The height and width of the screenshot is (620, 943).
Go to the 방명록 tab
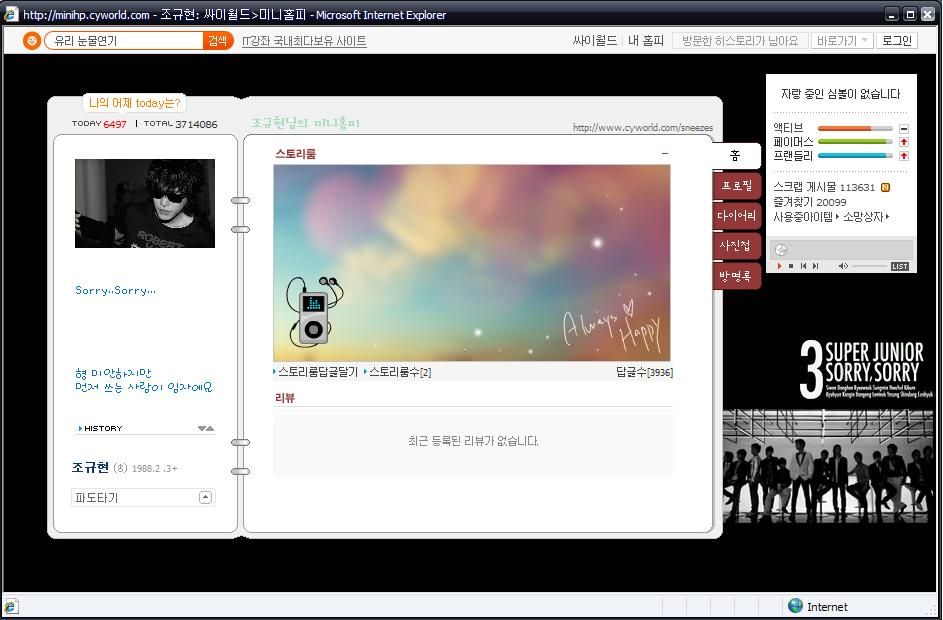(x=737, y=276)
